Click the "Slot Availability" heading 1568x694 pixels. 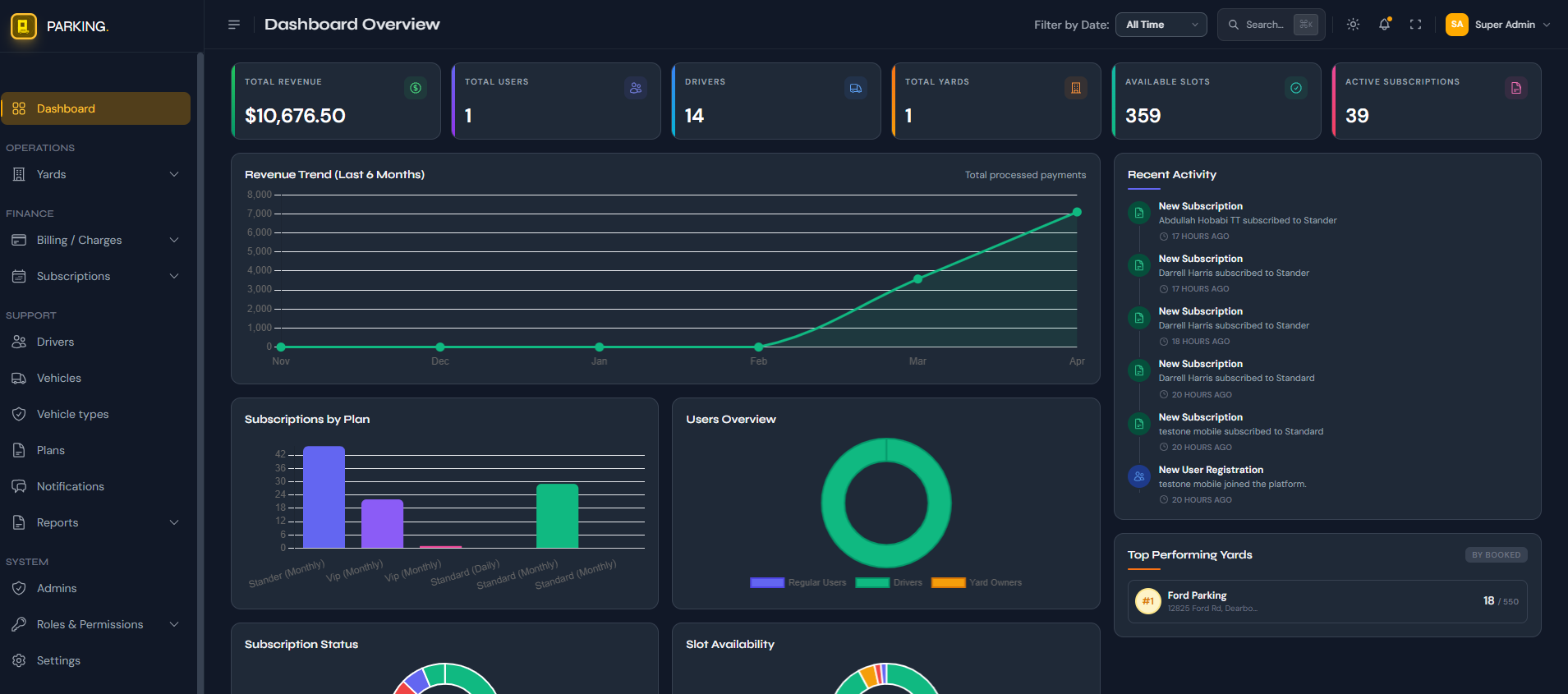point(730,645)
